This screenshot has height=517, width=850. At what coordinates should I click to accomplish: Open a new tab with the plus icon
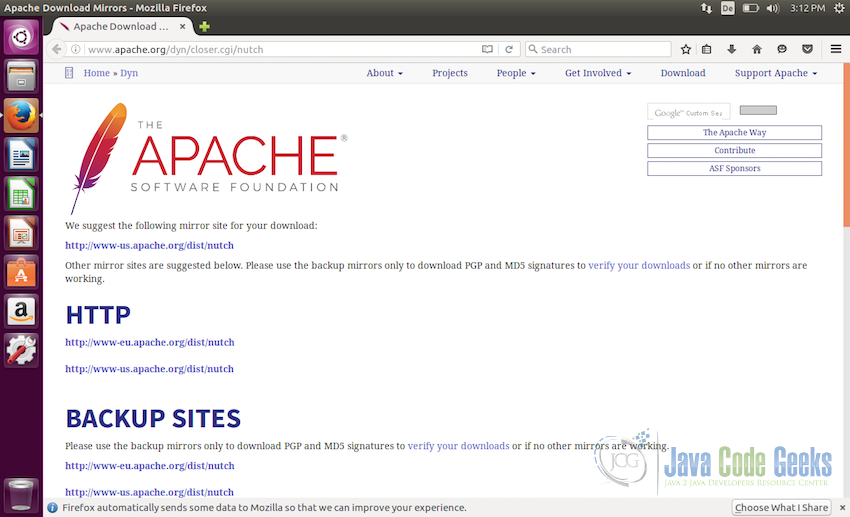click(x=204, y=27)
